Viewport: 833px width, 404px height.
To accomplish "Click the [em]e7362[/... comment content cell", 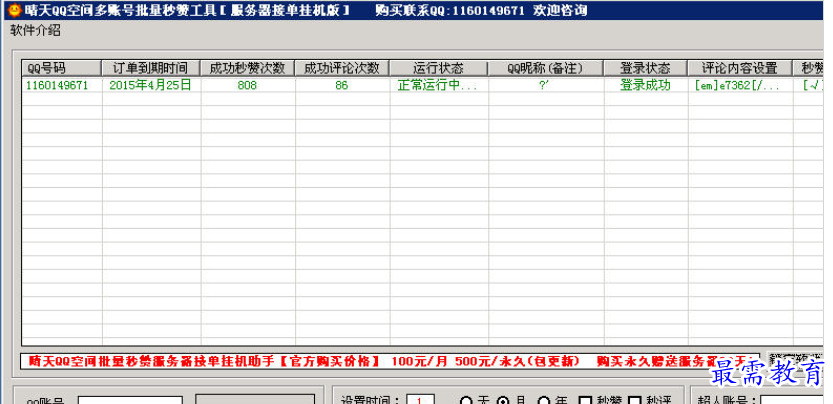I will click(x=737, y=86).
